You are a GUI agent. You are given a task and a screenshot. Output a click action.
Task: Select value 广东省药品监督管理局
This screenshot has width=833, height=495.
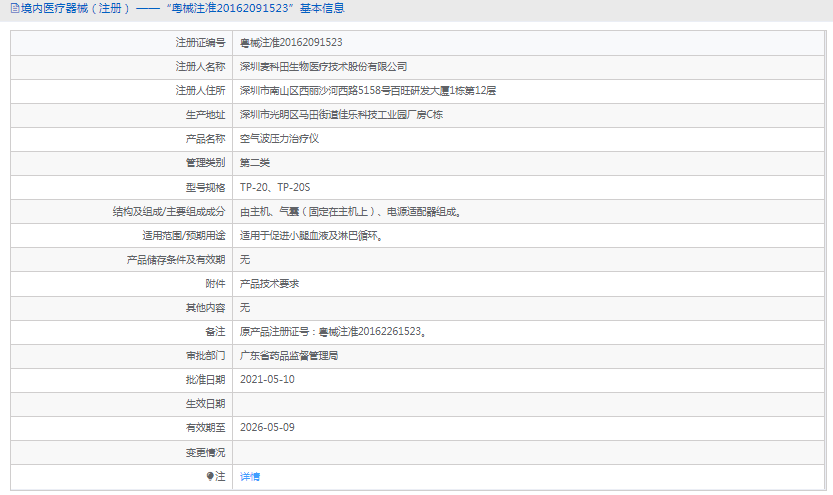(x=289, y=355)
